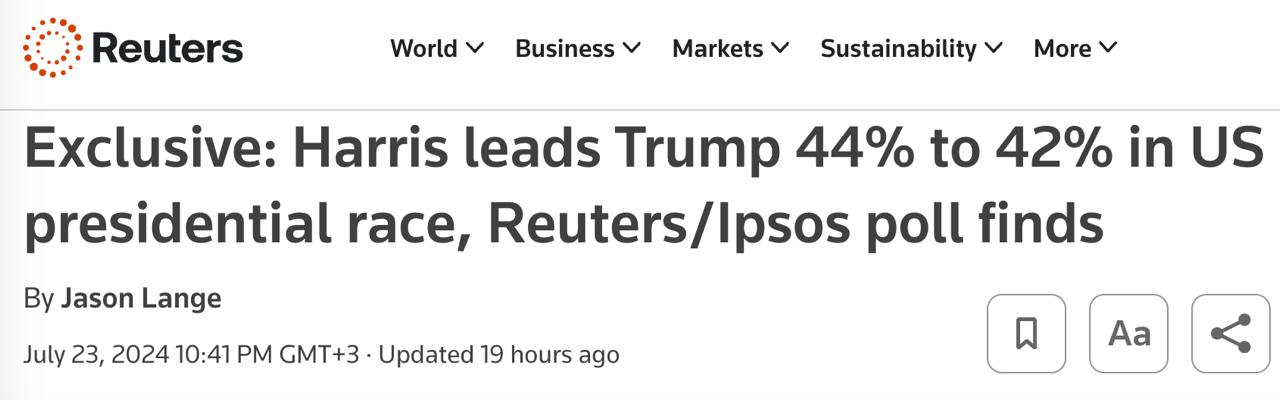Open the World menu

pyautogui.click(x=424, y=48)
